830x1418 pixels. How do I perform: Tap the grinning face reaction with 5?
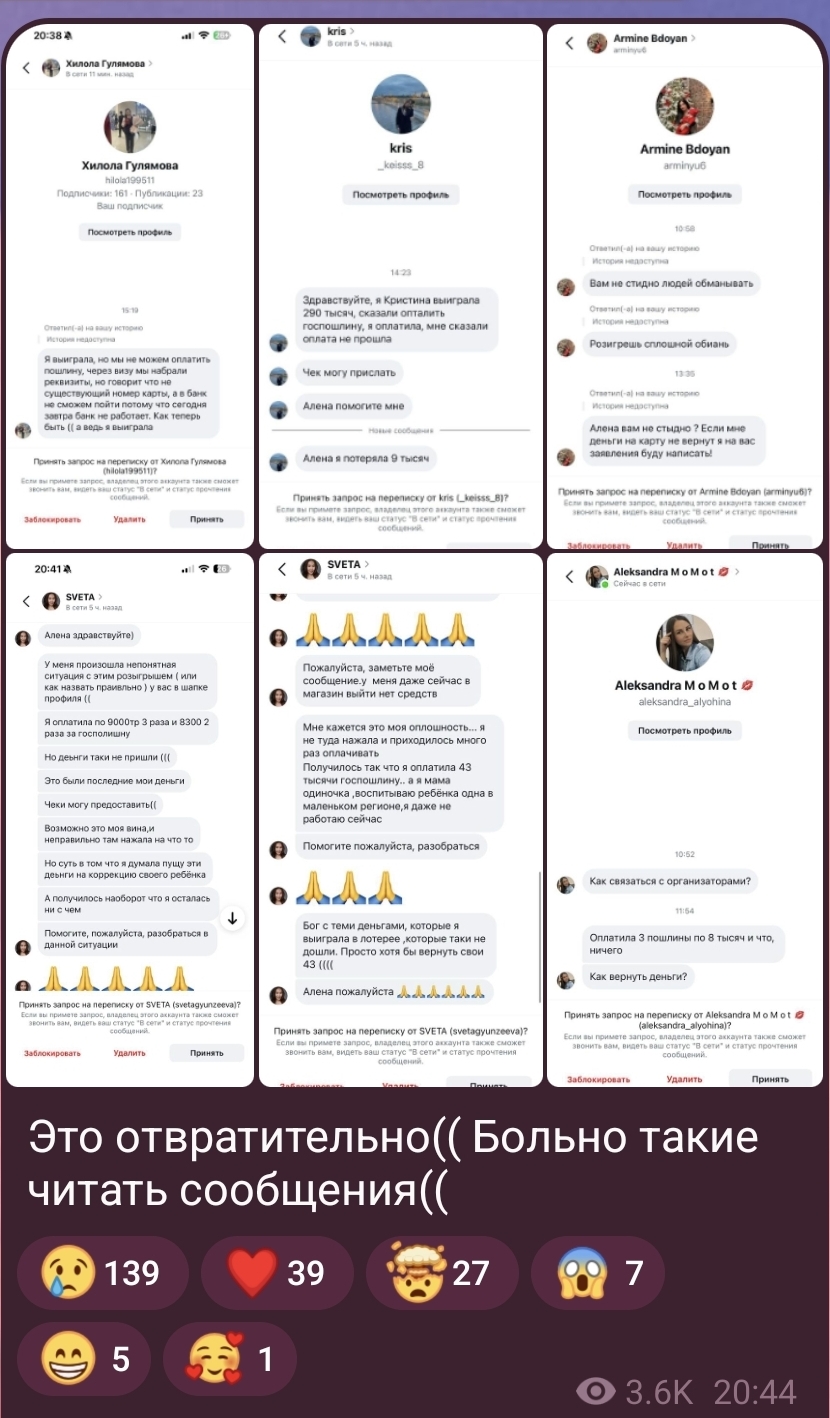coord(84,1359)
